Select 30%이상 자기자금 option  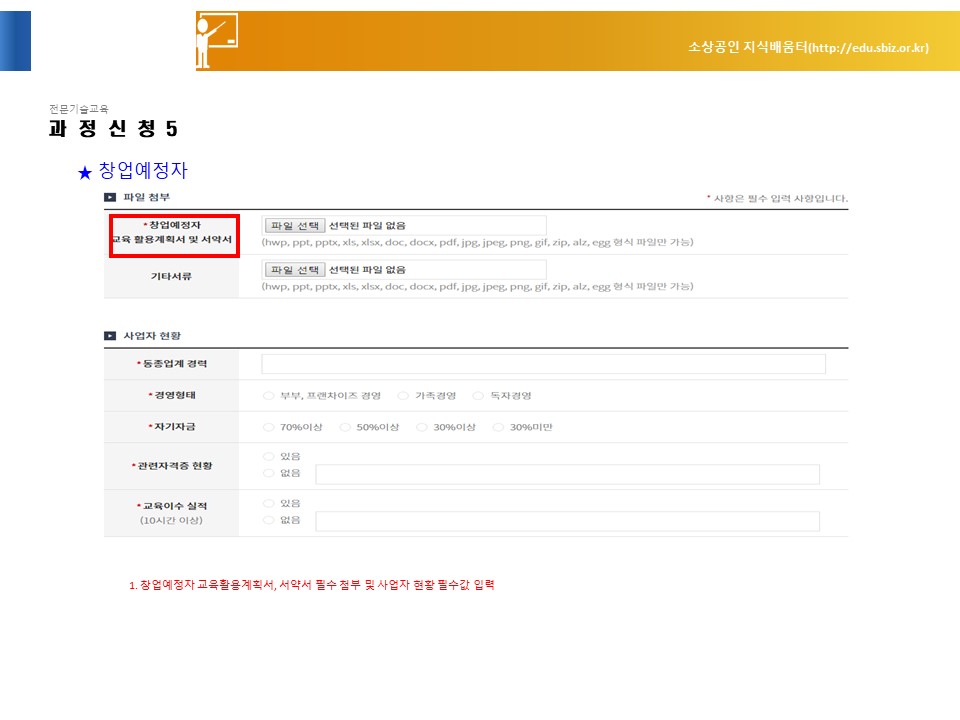[x=421, y=427]
